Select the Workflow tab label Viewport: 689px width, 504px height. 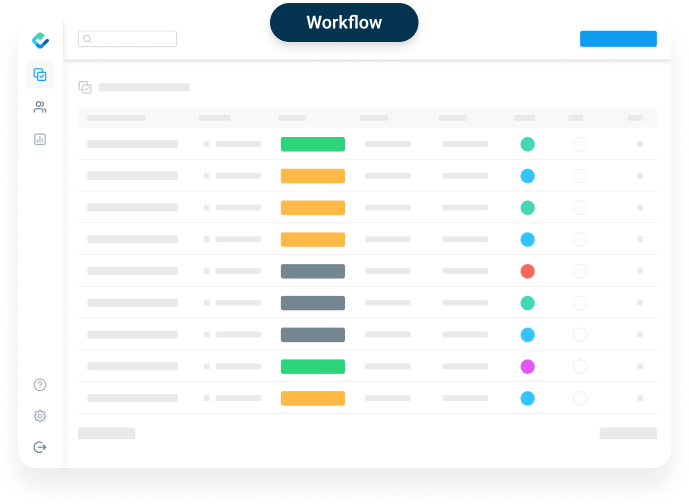344,22
